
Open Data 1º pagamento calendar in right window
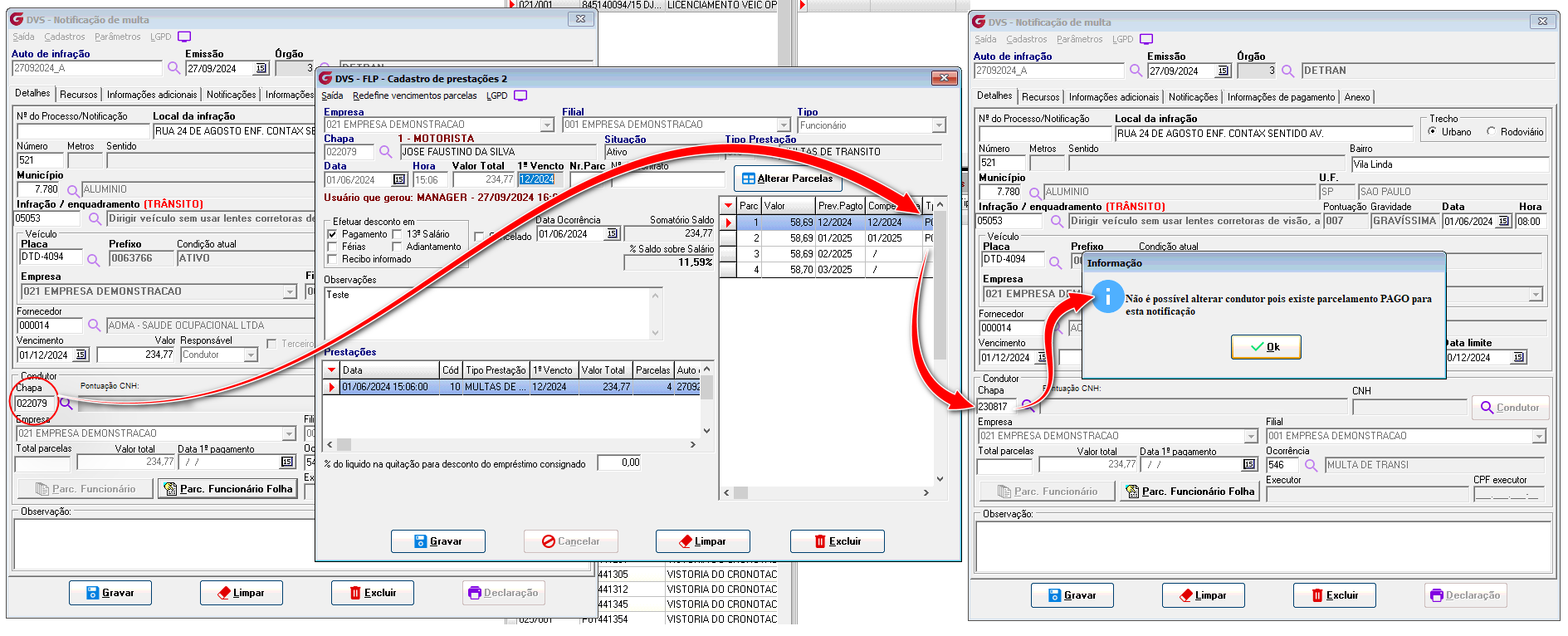coord(1249,464)
